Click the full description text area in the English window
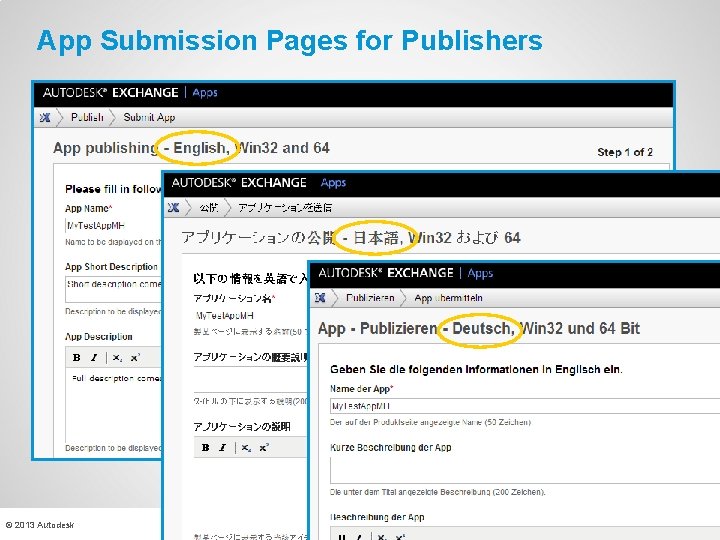This screenshot has width=720, height=540. (x=113, y=405)
